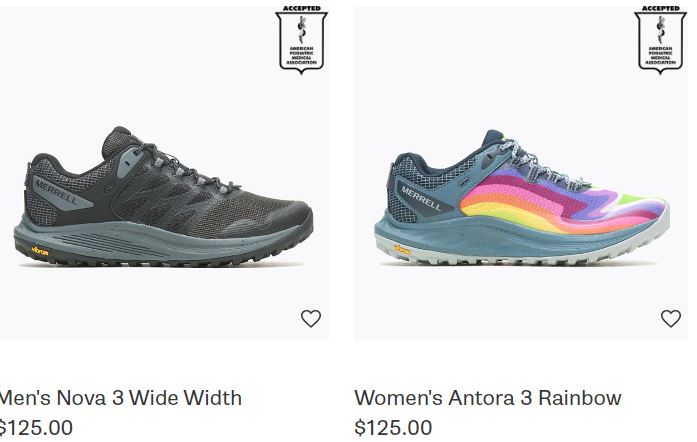This screenshot has width=697, height=442.
Task: Click the $125.00 price under Women's Antora 3
Action: click(x=393, y=428)
